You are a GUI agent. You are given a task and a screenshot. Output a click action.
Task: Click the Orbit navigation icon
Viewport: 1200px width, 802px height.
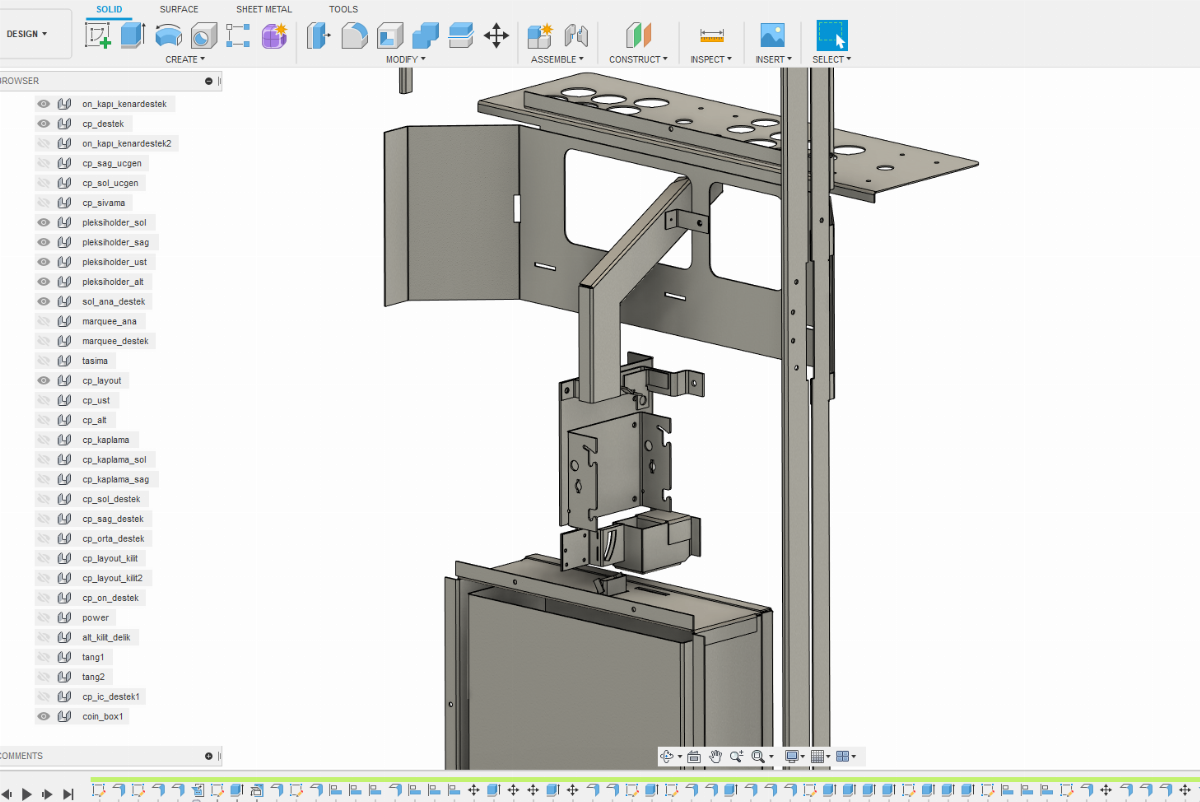(x=667, y=757)
